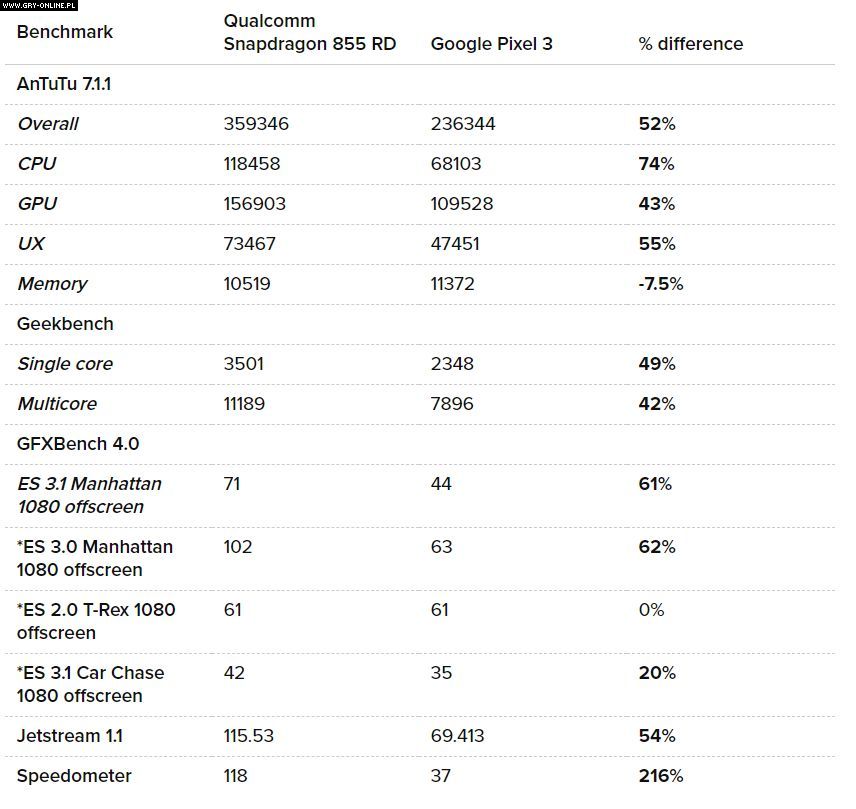Select the ES 3.1 Car Chase row label
Viewport: 856px width, 809px height.
[x=90, y=684]
